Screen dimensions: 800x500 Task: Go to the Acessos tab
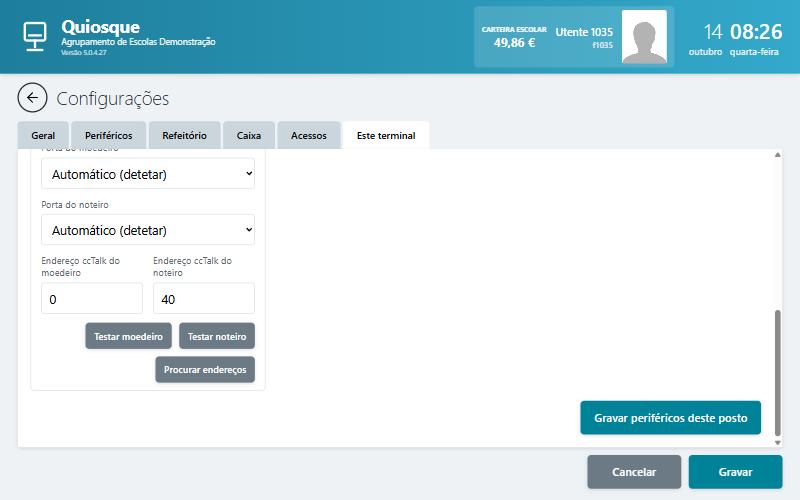point(309,135)
